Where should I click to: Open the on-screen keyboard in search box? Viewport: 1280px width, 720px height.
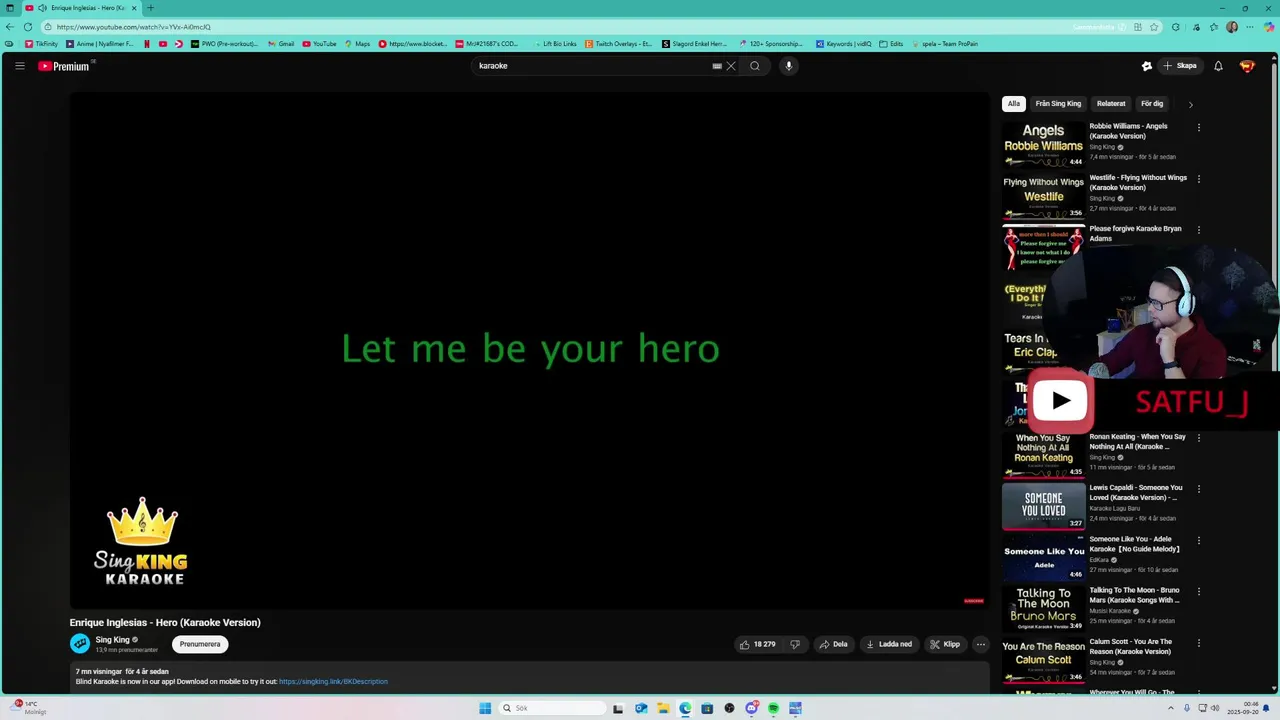[x=717, y=66]
